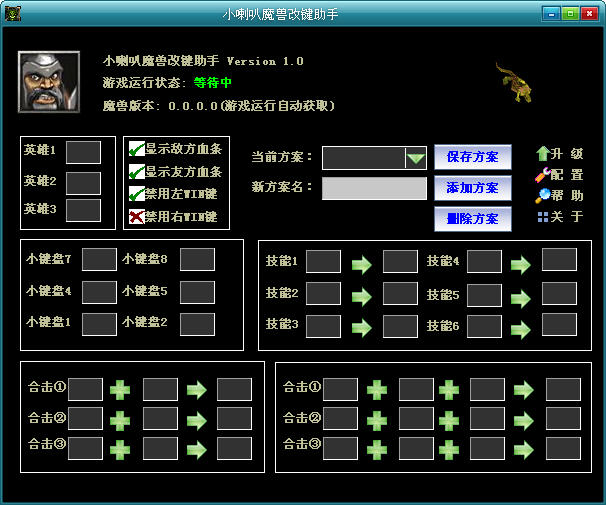Click left panel 合击① arrow icon
Screen dimensions: 606x505
pyautogui.click(x=197, y=390)
